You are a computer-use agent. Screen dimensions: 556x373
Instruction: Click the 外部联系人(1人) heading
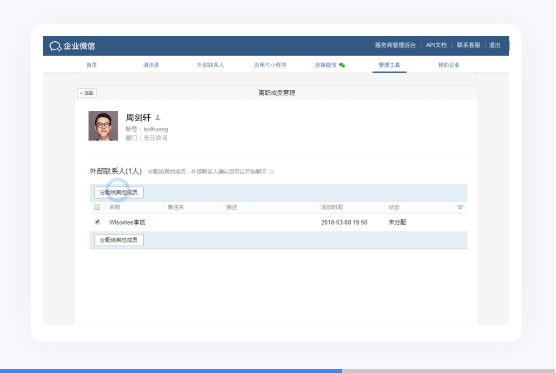[x=116, y=172]
